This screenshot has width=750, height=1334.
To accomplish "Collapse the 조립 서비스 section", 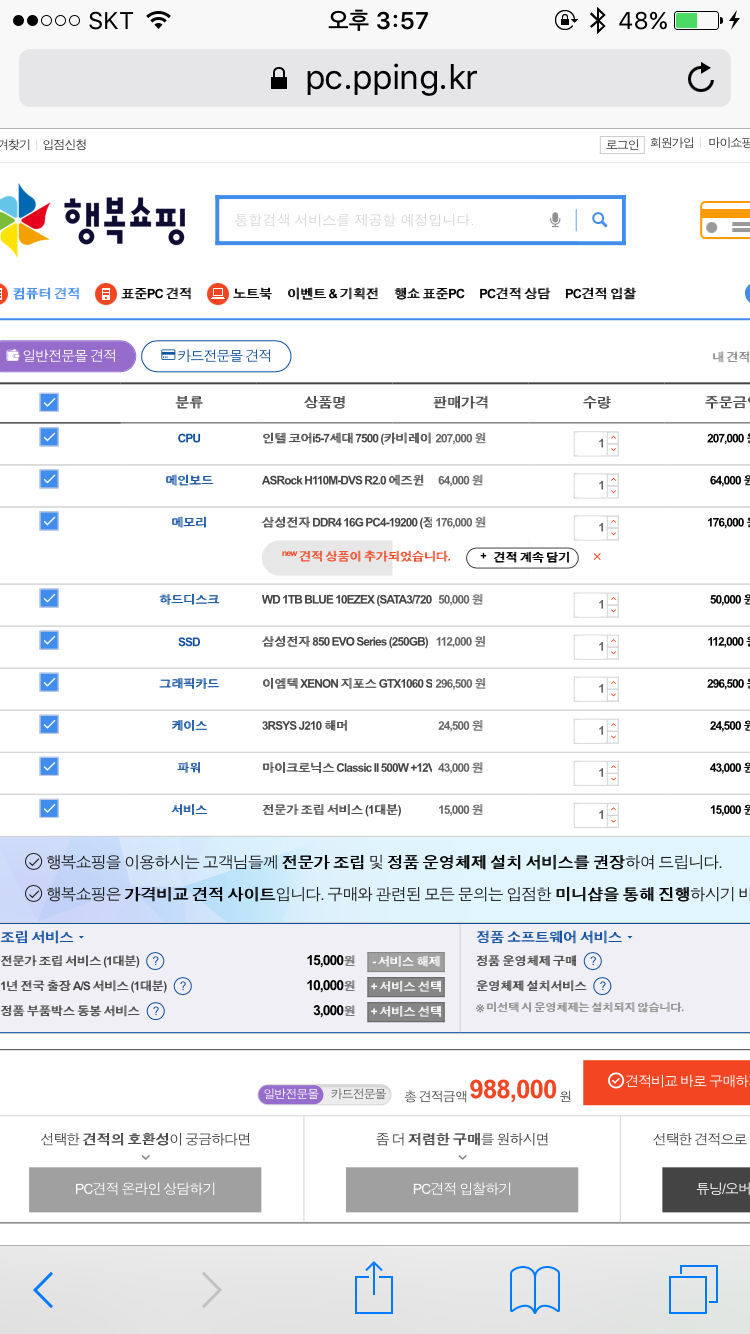I will [x=42, y=937].
